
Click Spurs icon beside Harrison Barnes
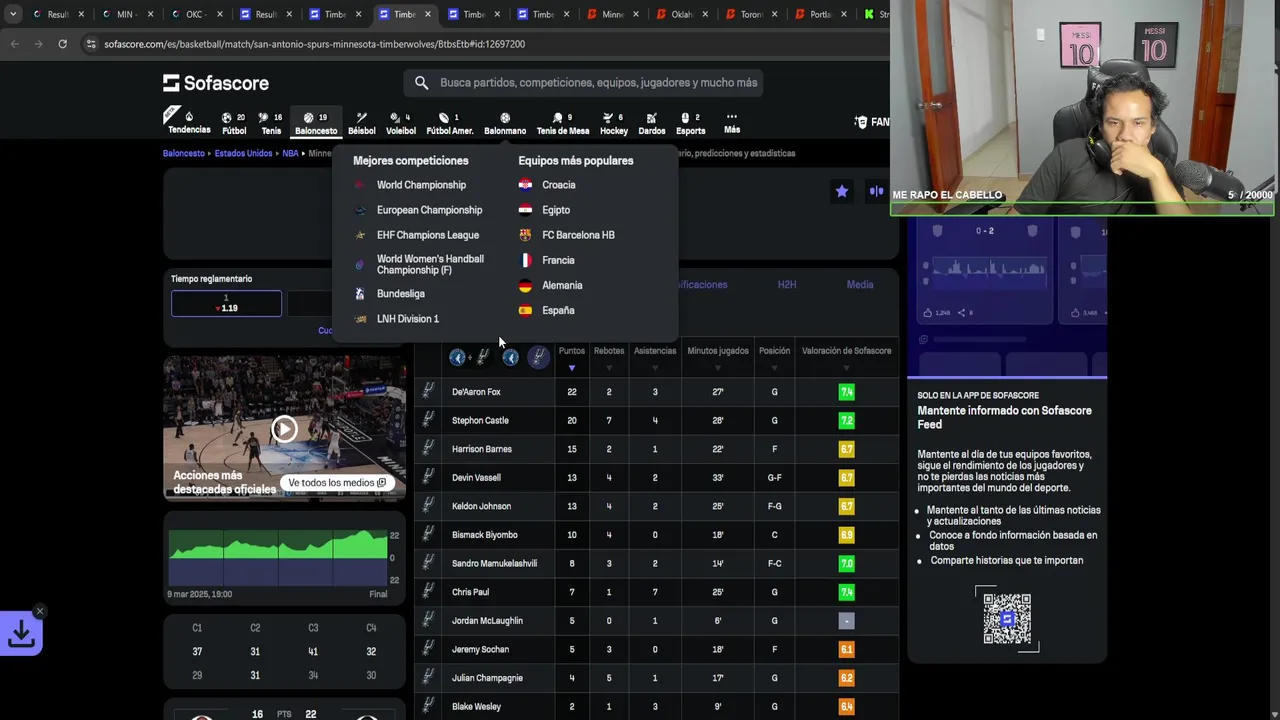click(x=428, y=449)
